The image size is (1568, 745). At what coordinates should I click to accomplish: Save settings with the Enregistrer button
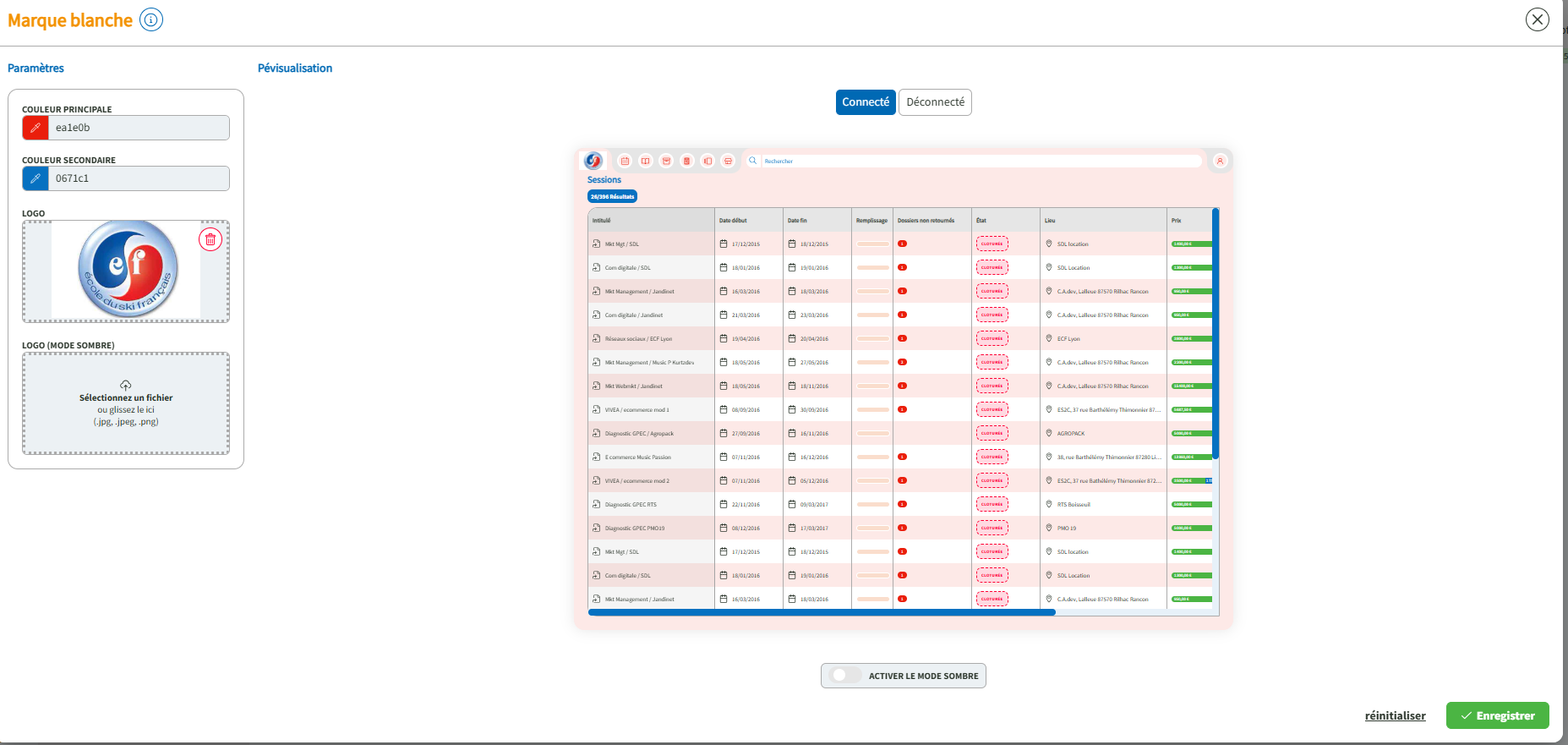click(1497, 715)
